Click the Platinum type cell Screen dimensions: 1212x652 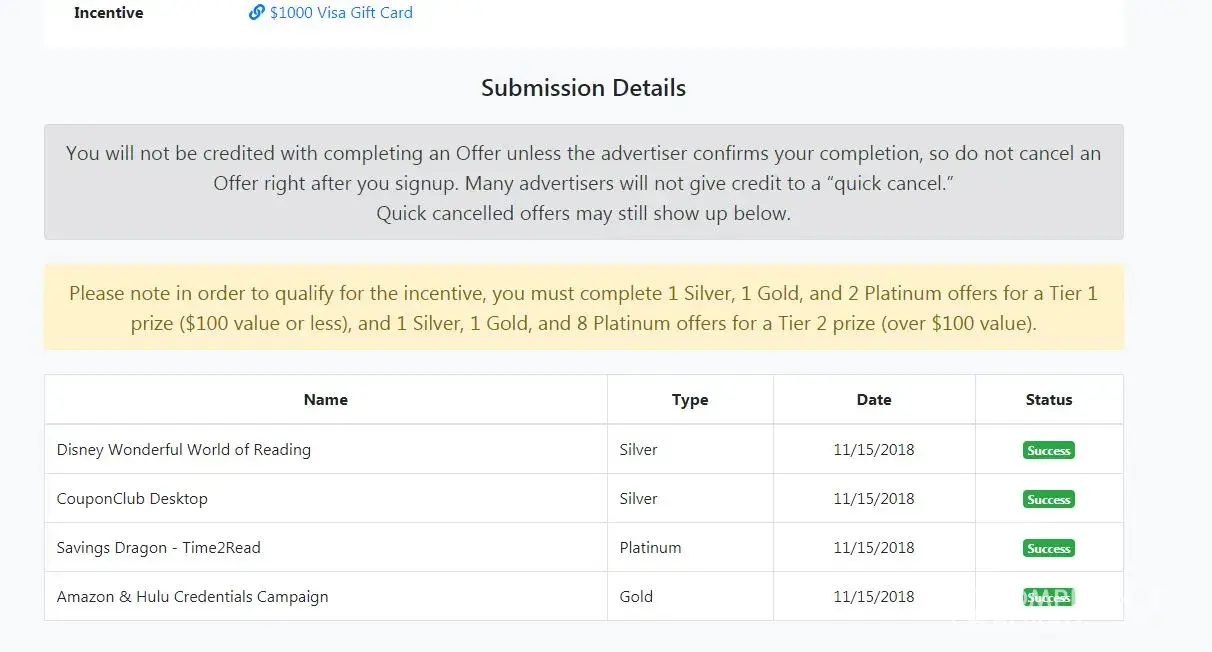point(651,548)
